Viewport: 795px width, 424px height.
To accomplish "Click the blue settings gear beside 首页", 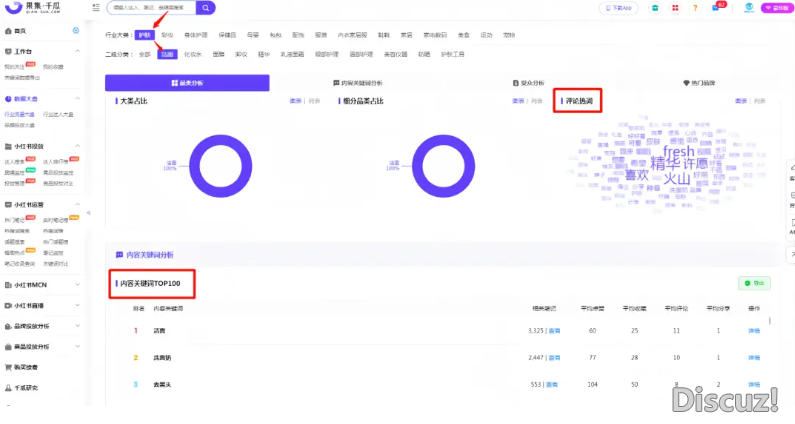I will click(x=76, y=30).
